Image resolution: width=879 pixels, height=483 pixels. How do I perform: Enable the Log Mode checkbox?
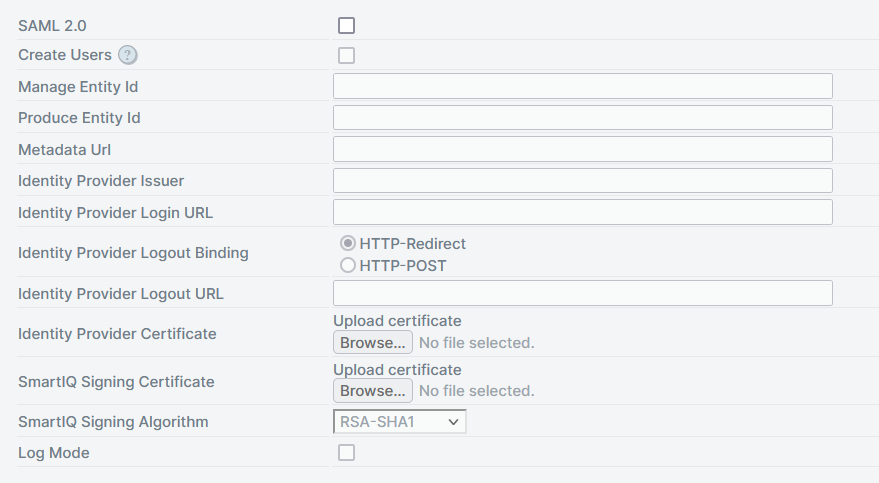pyautogui.click(x=346, y=452)
